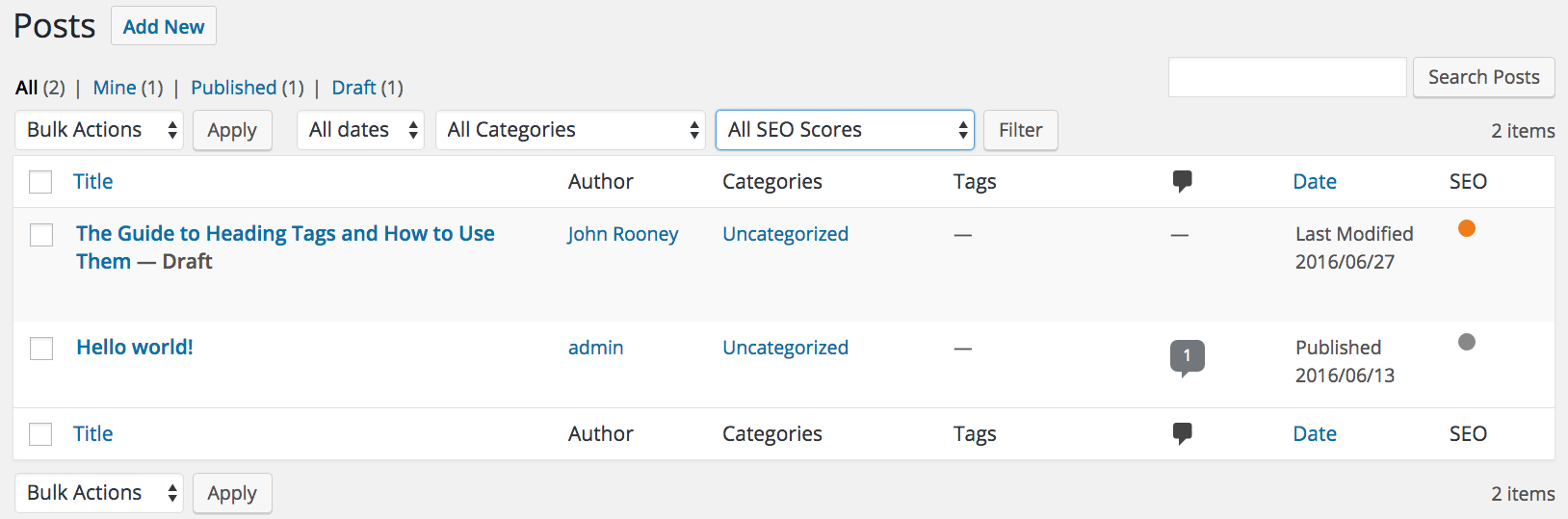
Task: Sort posts by the Date column header
Action: (x=1314, y=181)
